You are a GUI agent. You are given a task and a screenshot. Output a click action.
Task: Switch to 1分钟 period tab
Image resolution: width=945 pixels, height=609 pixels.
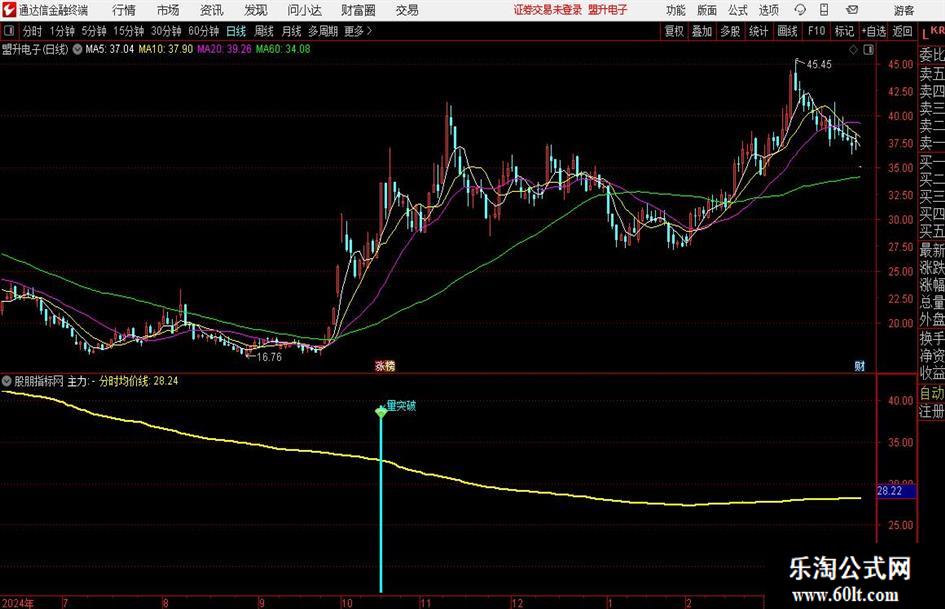(62, 31)
